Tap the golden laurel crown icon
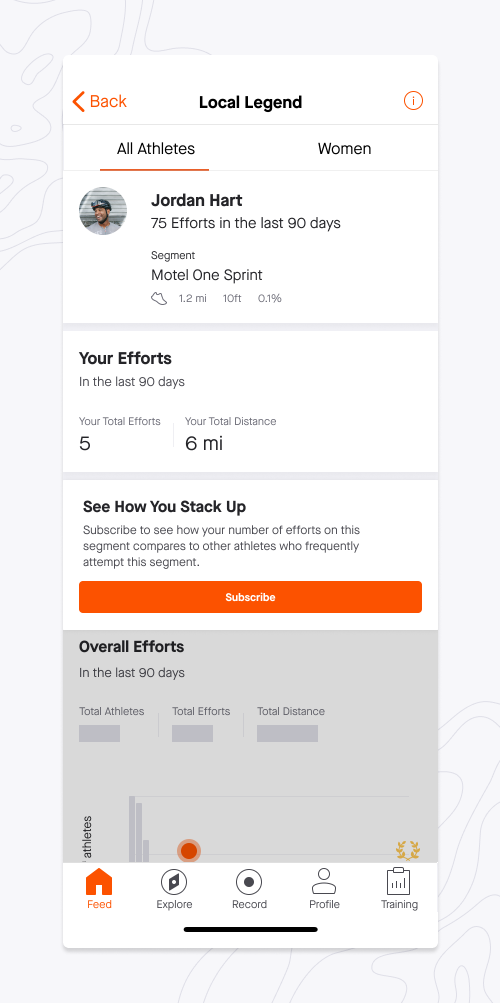The image size is (500, 1003). [408, 851]
